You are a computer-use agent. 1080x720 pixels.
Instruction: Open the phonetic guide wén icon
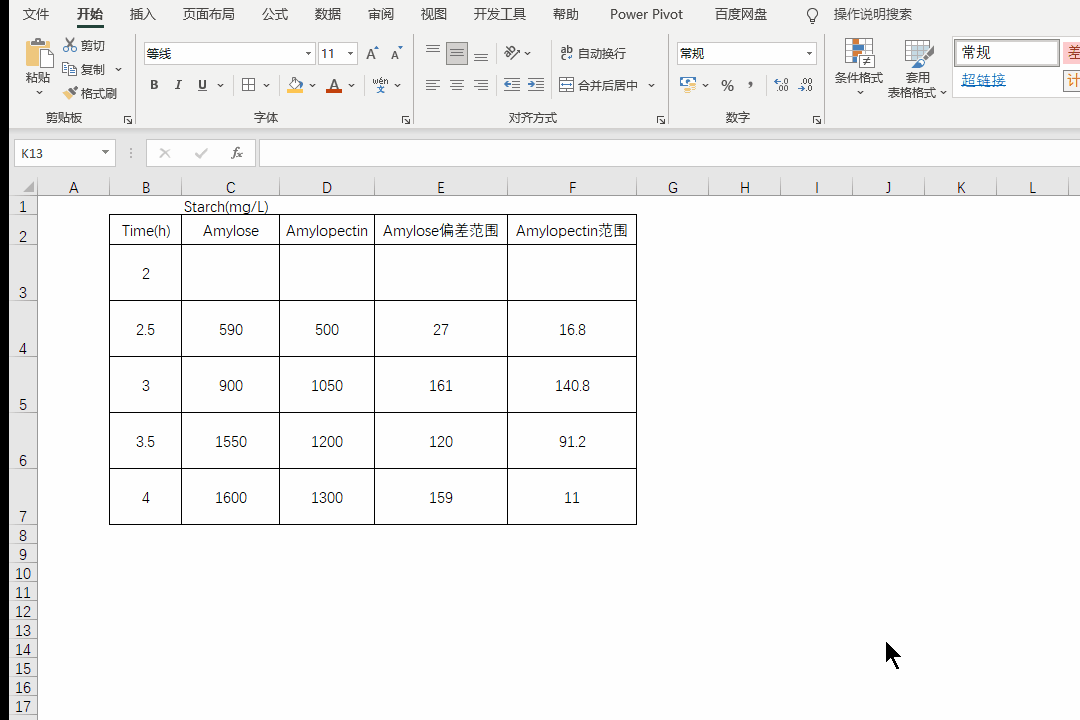pyautogui.click(x=380, y=85)
